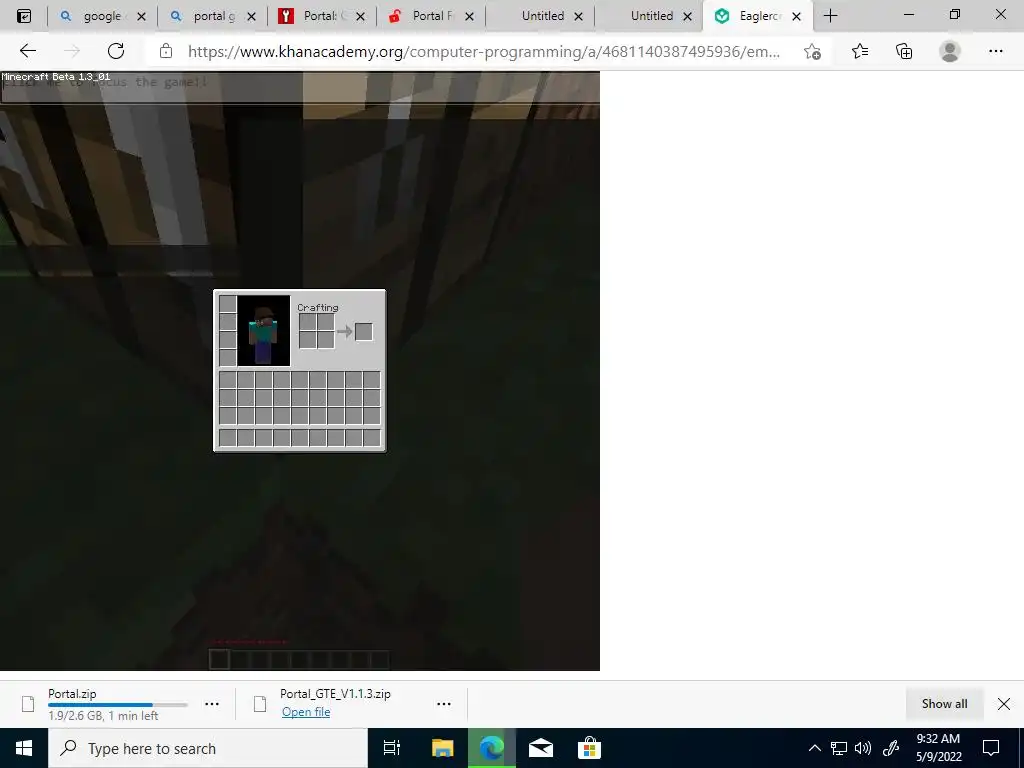Open the tab actions menu icon

pos(24,16)
